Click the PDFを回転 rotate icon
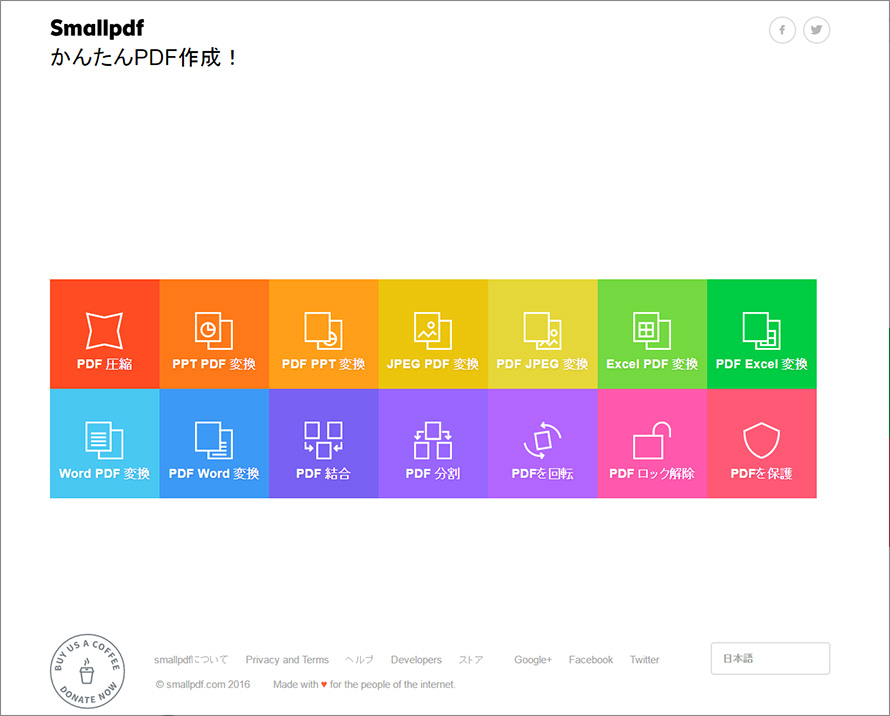The width and height of the screenshot is (890, 716). 542,439
